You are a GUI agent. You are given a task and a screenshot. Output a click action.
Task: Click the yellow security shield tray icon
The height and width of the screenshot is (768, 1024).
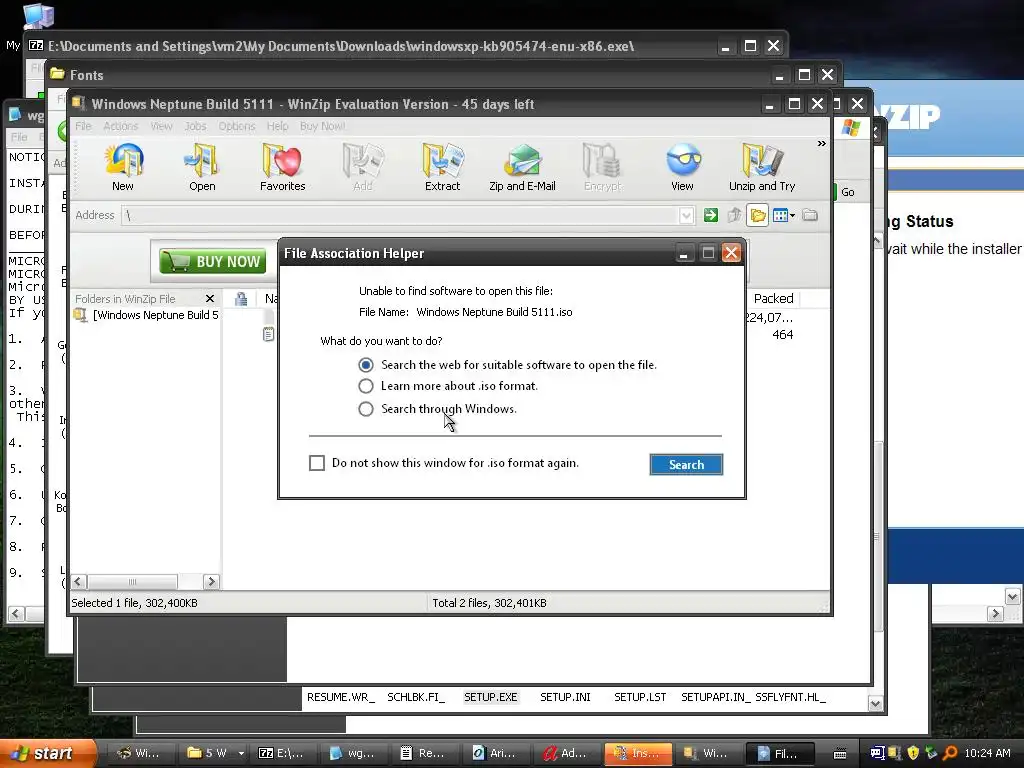913,753
